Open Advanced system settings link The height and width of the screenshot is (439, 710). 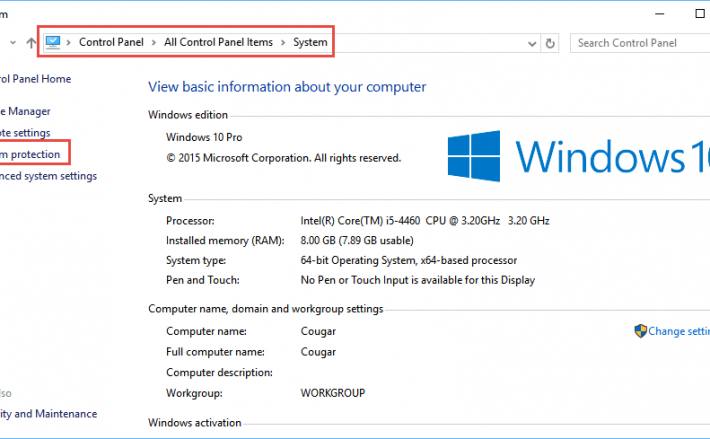point(48,176)
